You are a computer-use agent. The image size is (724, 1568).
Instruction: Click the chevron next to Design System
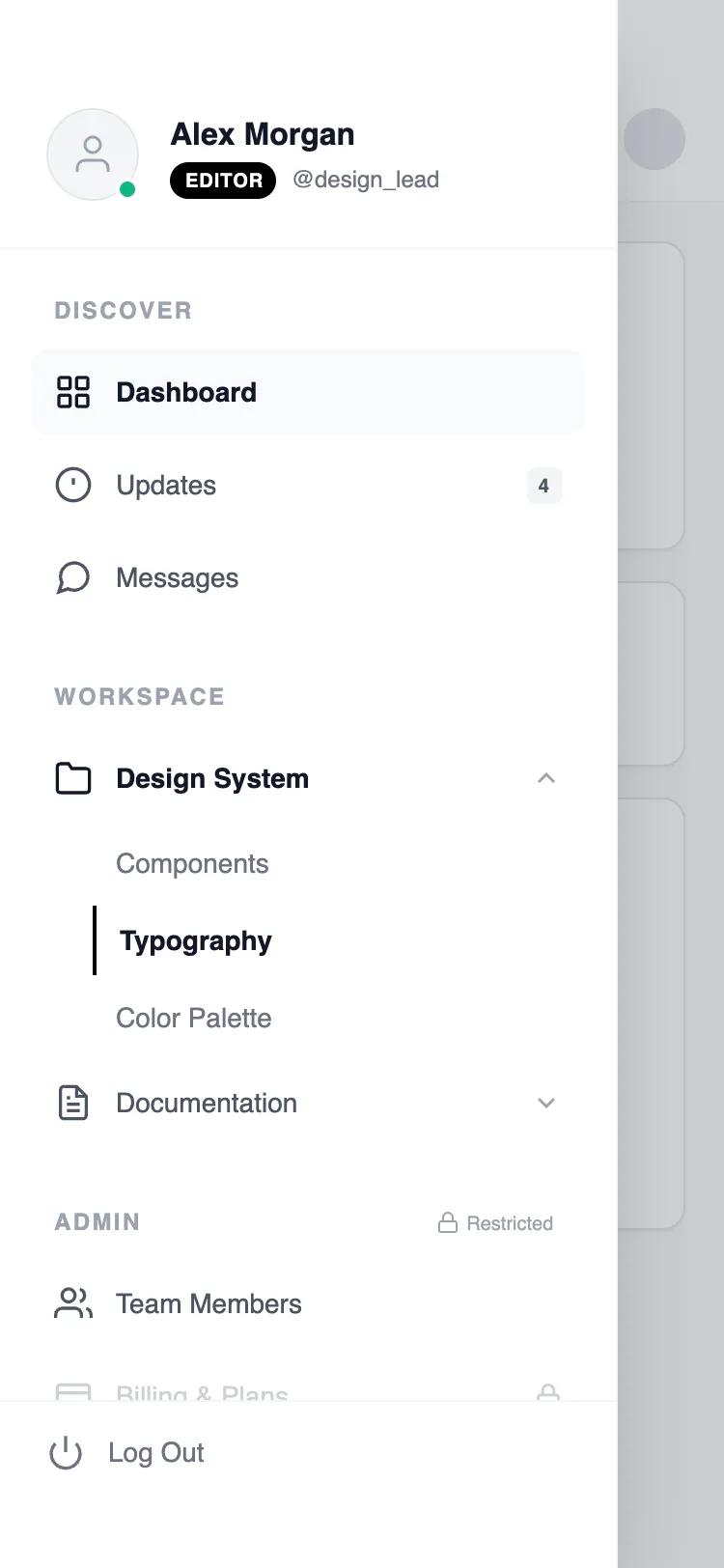click(x=546, y=777)
